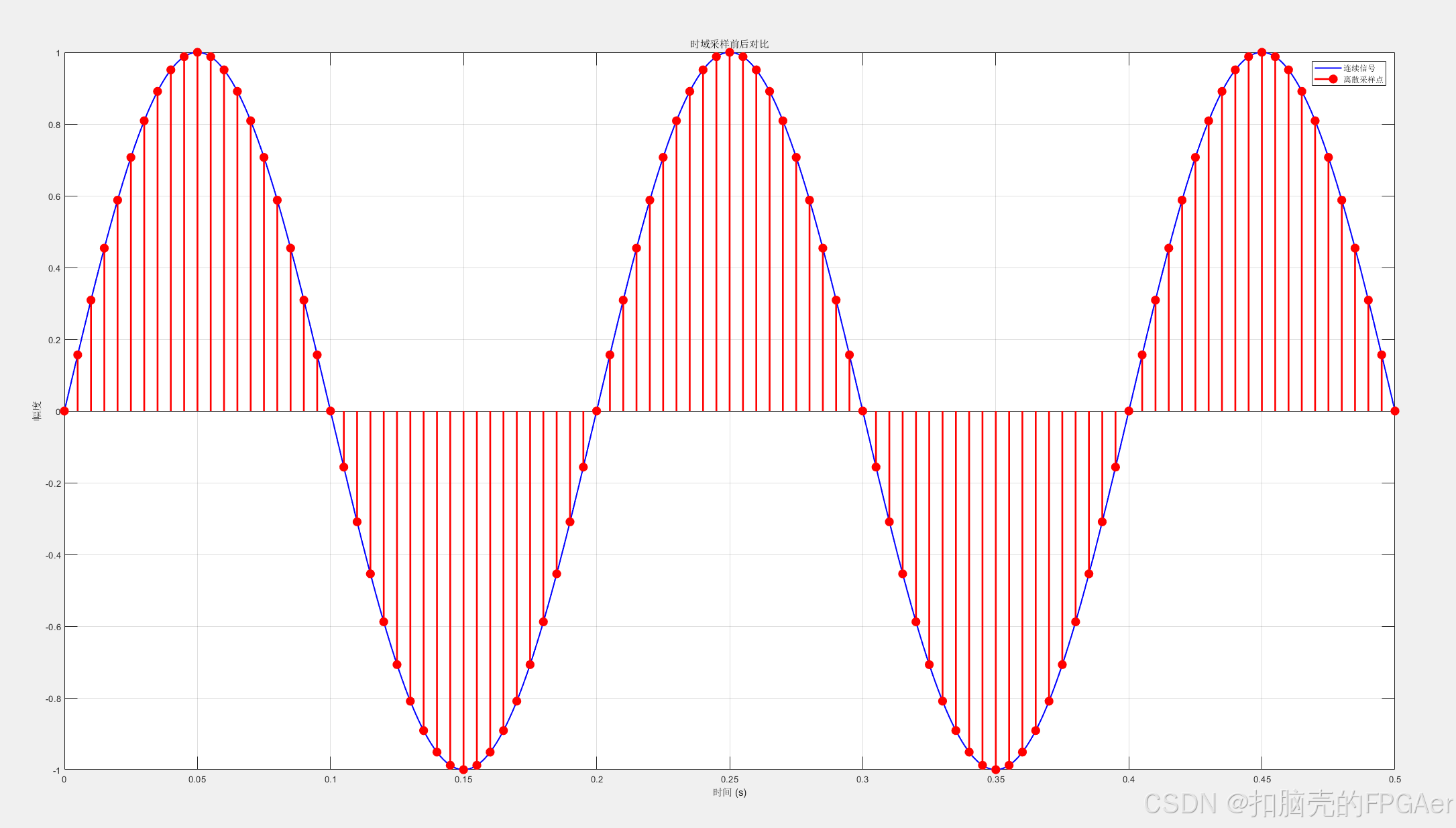The width and height of the screenshot is (1456, 828).
Task: Click the 连续信号 legend label
Action: pyautogui.click(x=1359, y=68)
